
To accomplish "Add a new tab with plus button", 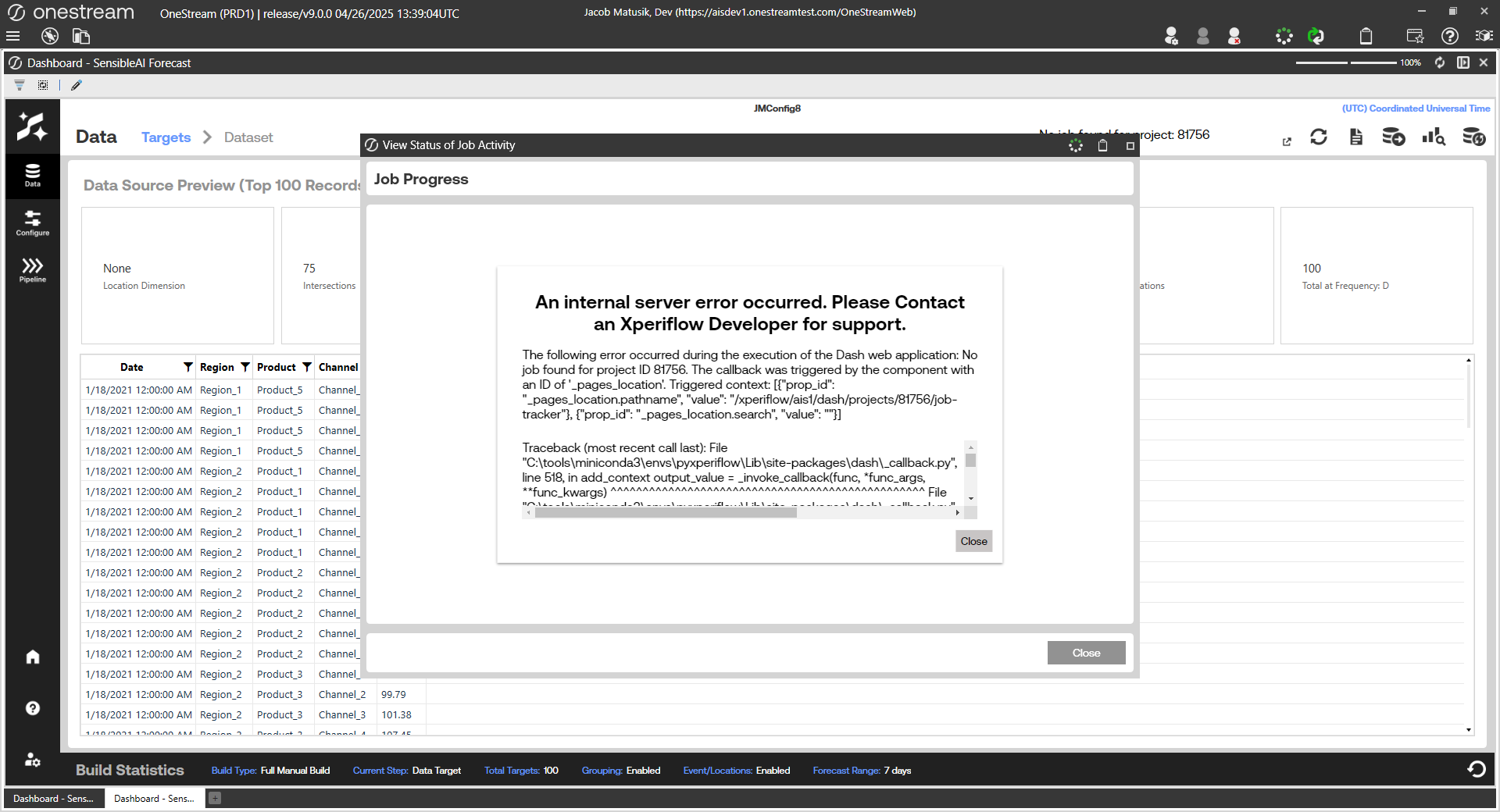I will pos(215,798).
